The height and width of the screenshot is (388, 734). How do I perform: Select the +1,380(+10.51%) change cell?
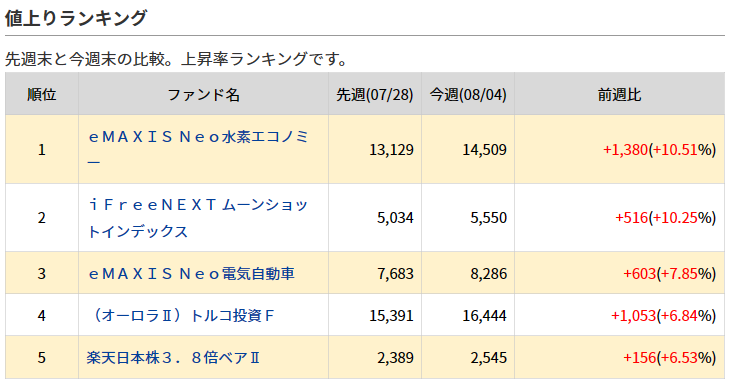(x=619, y=149)
